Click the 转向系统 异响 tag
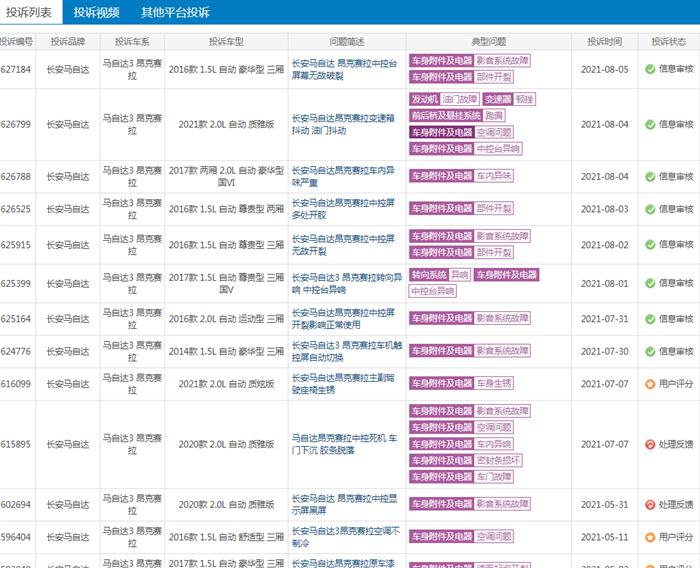Screen dimensions: 700x568 tap(440, 275)
